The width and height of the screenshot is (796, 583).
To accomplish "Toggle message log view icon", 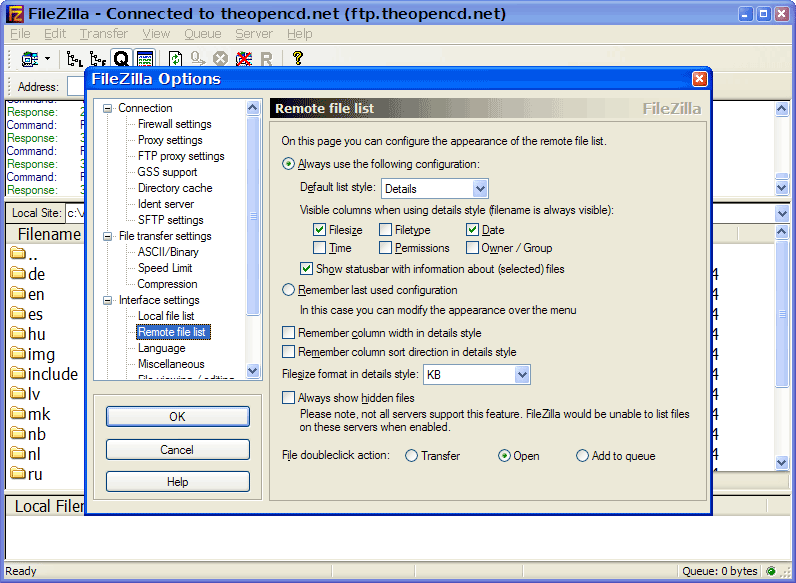I will pyautogui.click(x=145, y=59).
